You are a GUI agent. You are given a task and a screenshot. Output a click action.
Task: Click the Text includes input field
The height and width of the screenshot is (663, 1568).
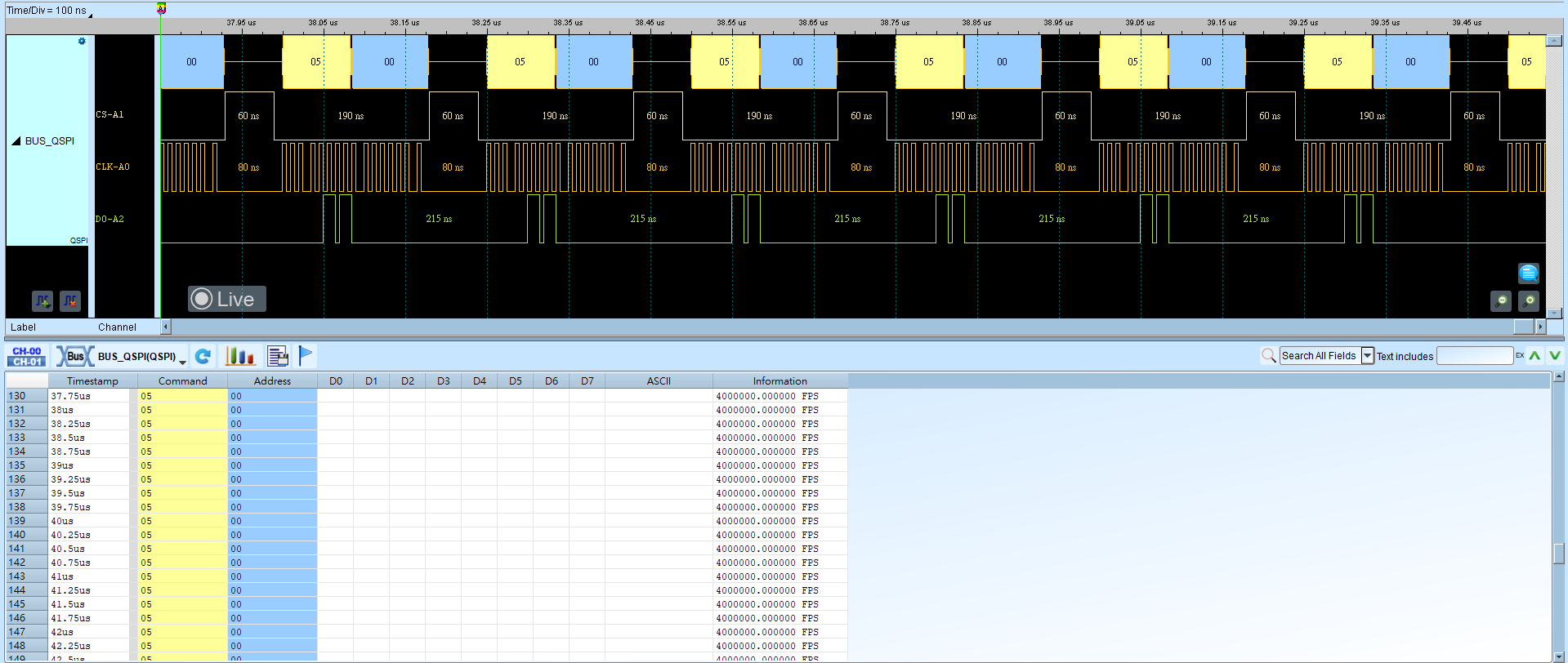pos(1475,355)
